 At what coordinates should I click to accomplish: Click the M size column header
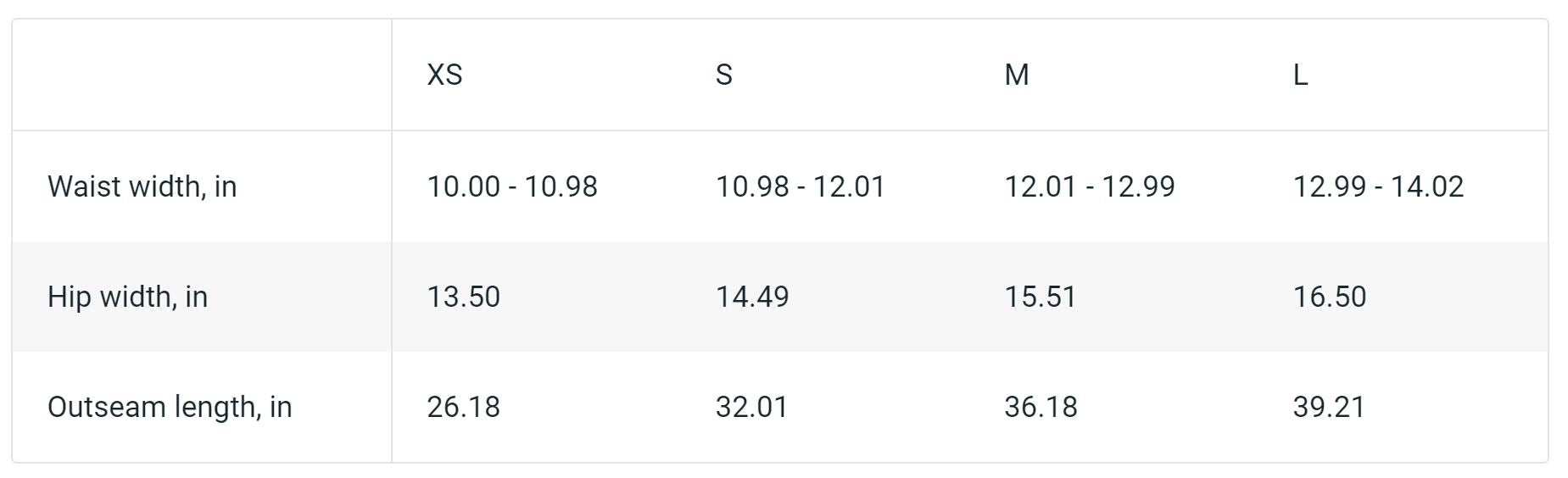1016,75
